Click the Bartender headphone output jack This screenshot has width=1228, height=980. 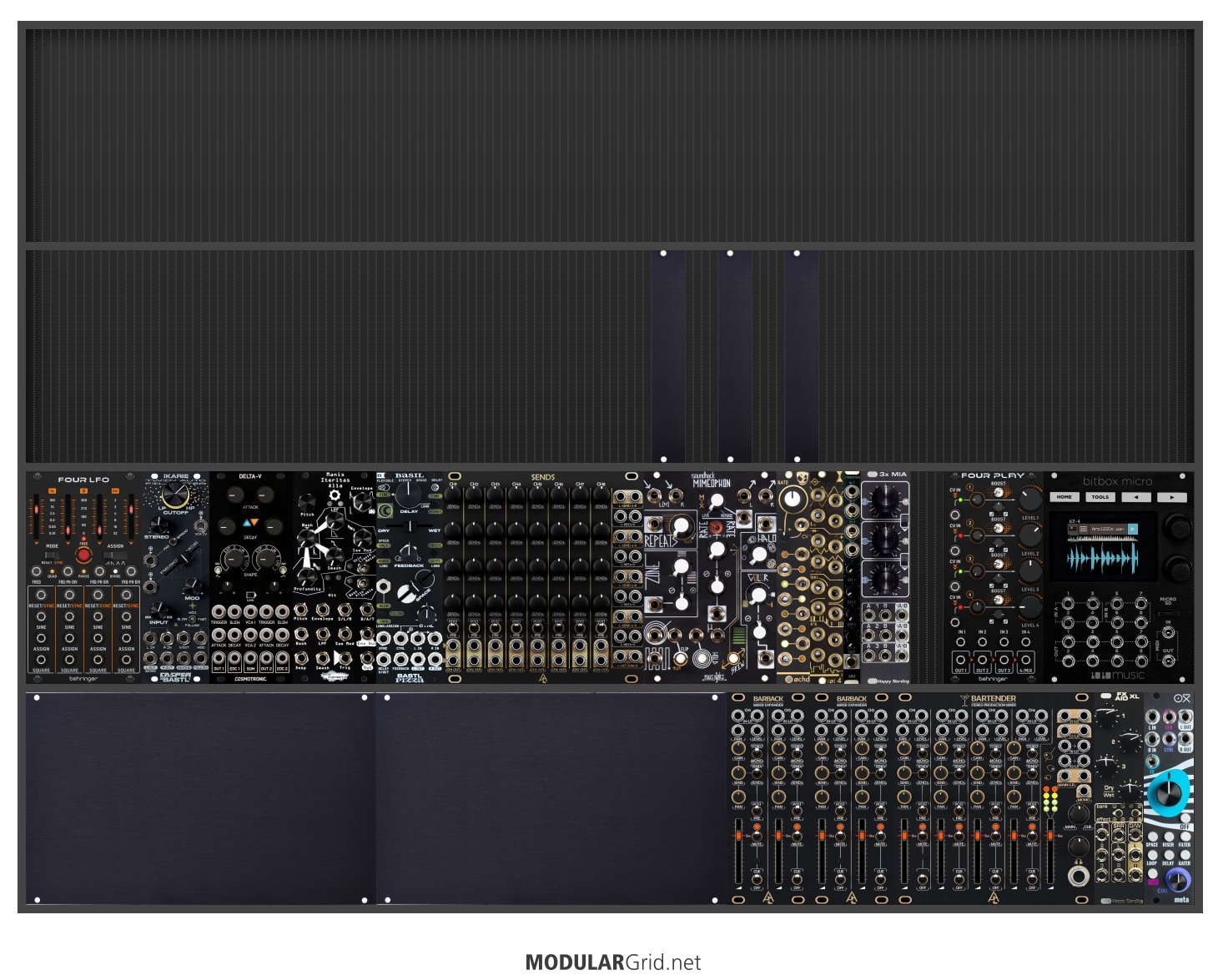[x=1079, y=876]
